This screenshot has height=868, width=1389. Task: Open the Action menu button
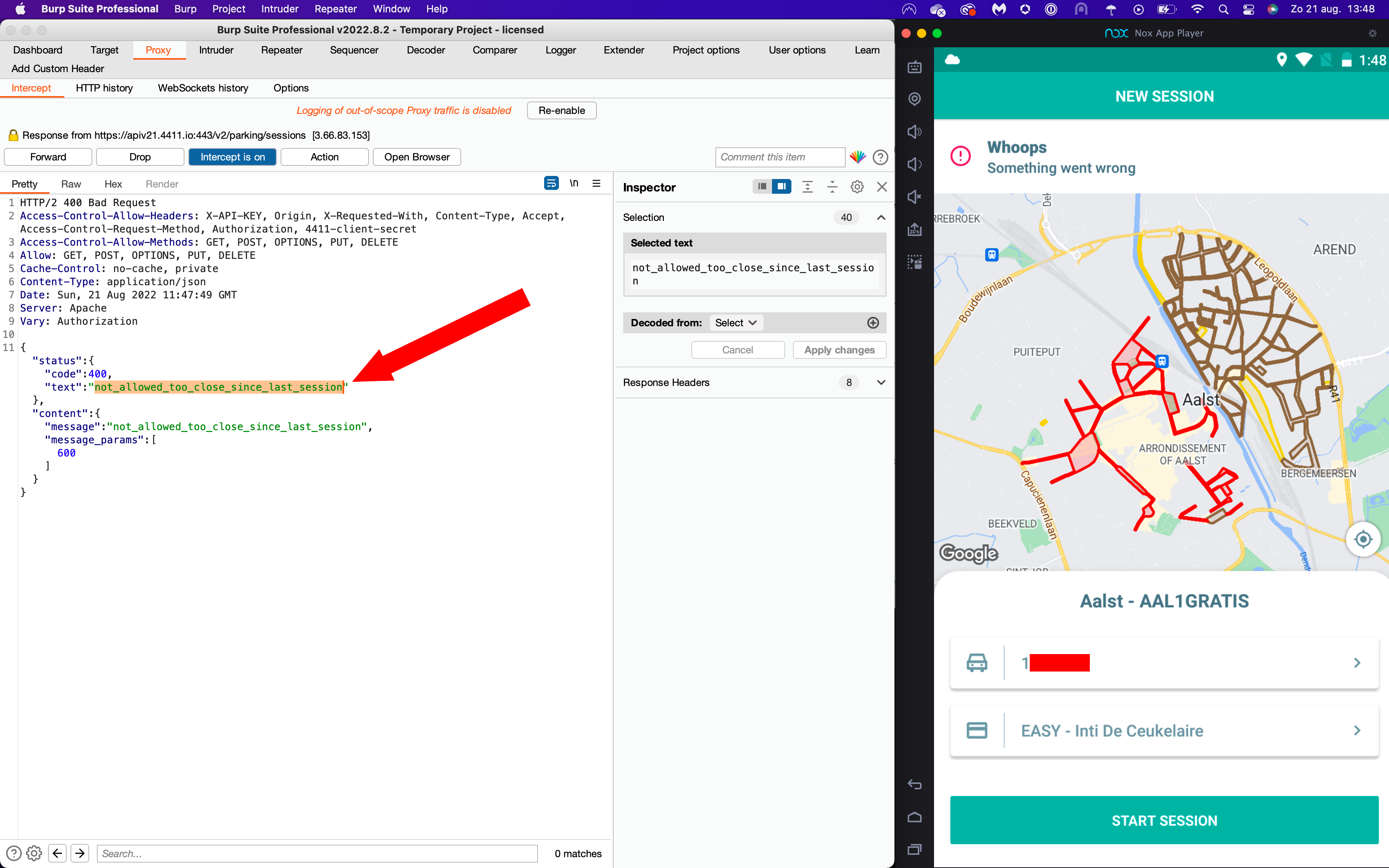point(324,157)
